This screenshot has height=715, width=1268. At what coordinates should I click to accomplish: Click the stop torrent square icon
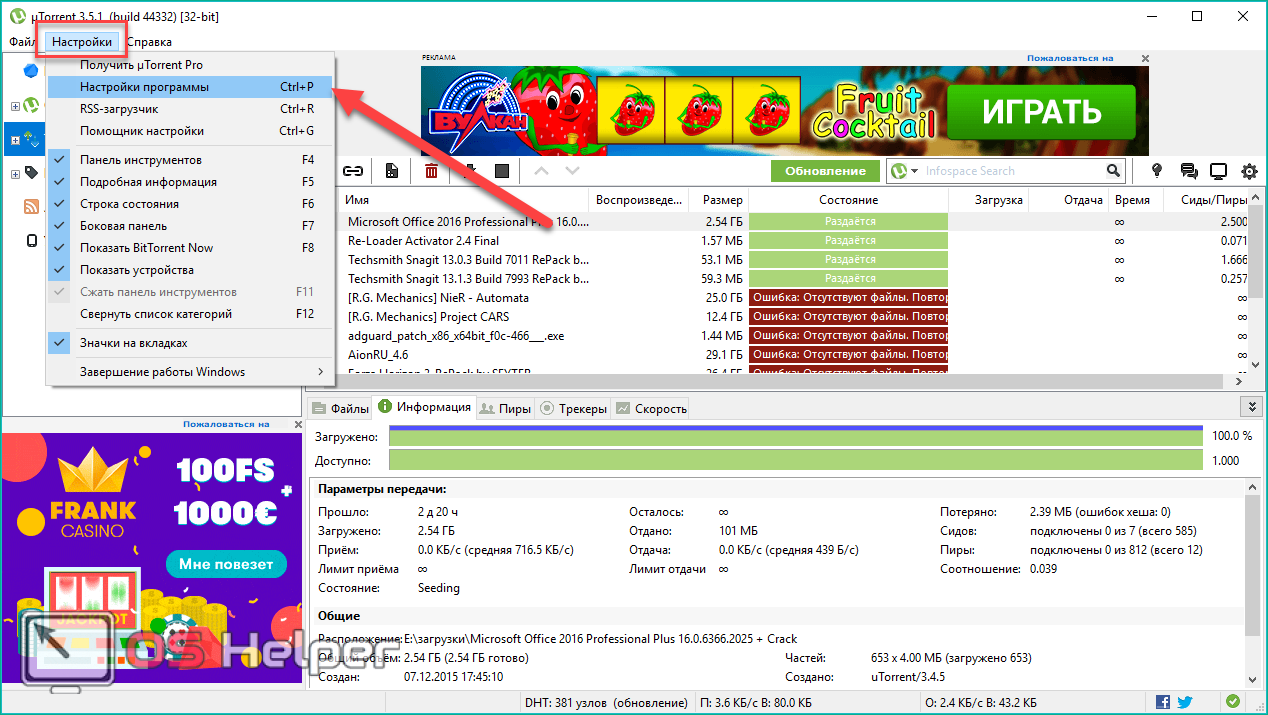tap(502, 171)
